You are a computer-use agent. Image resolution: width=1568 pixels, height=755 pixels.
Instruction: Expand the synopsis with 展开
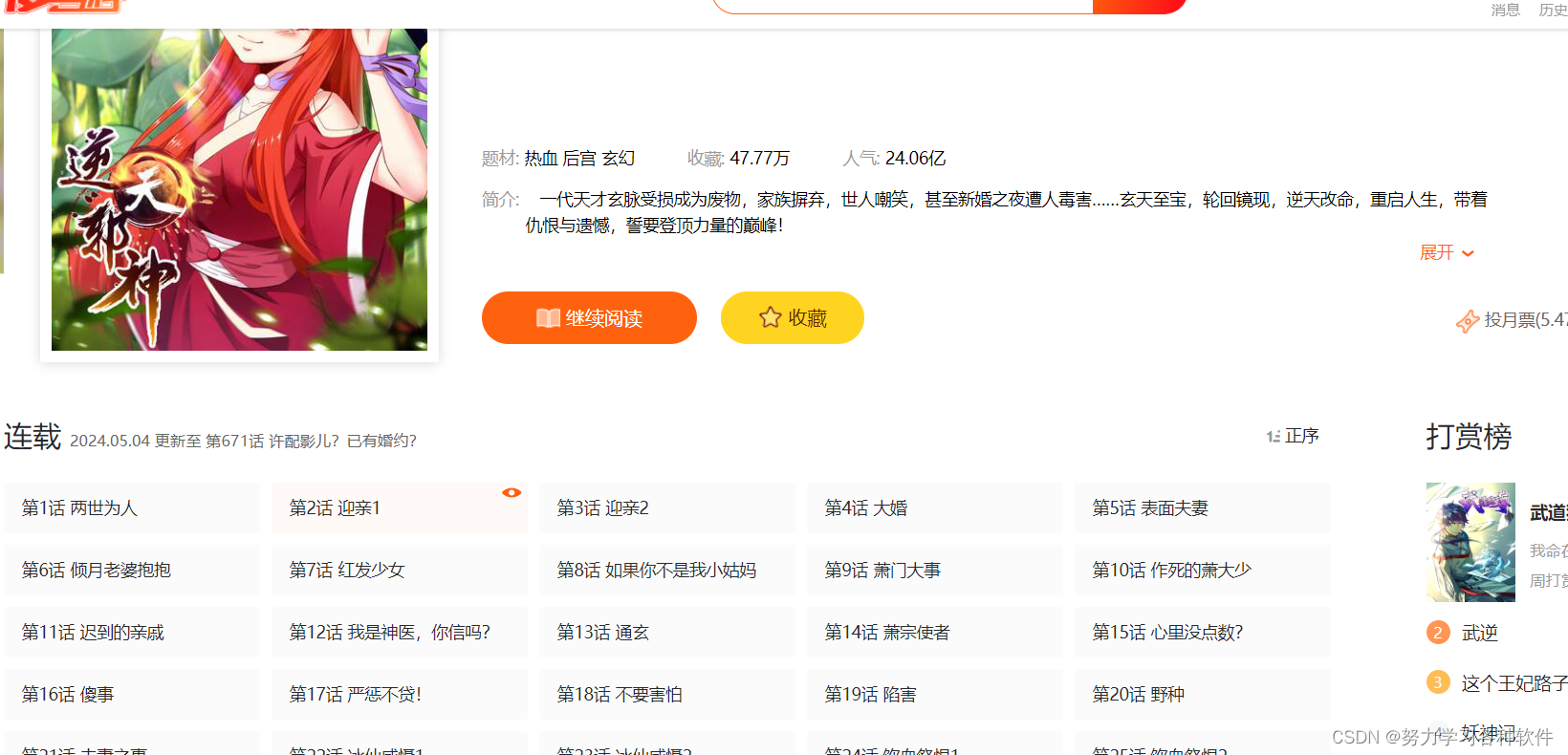coord(1447,252)
